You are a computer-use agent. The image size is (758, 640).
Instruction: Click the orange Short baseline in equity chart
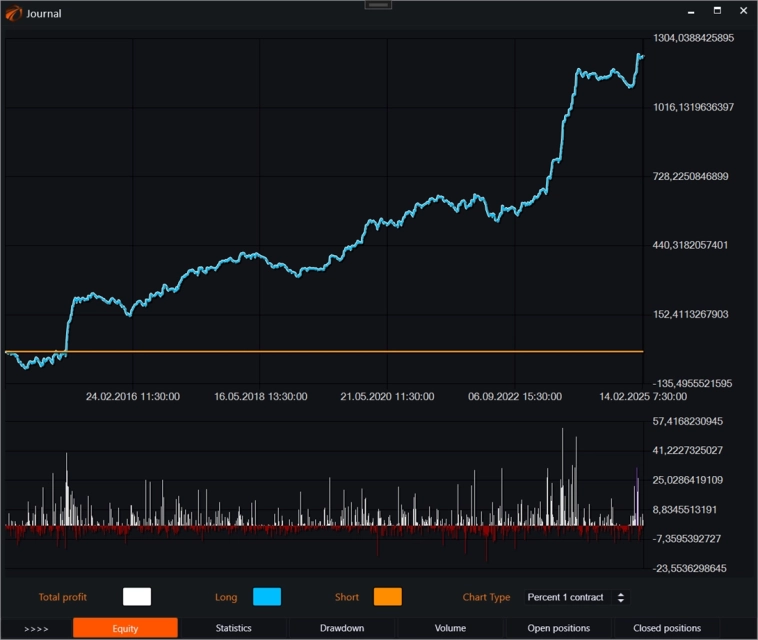pos(350,352)
